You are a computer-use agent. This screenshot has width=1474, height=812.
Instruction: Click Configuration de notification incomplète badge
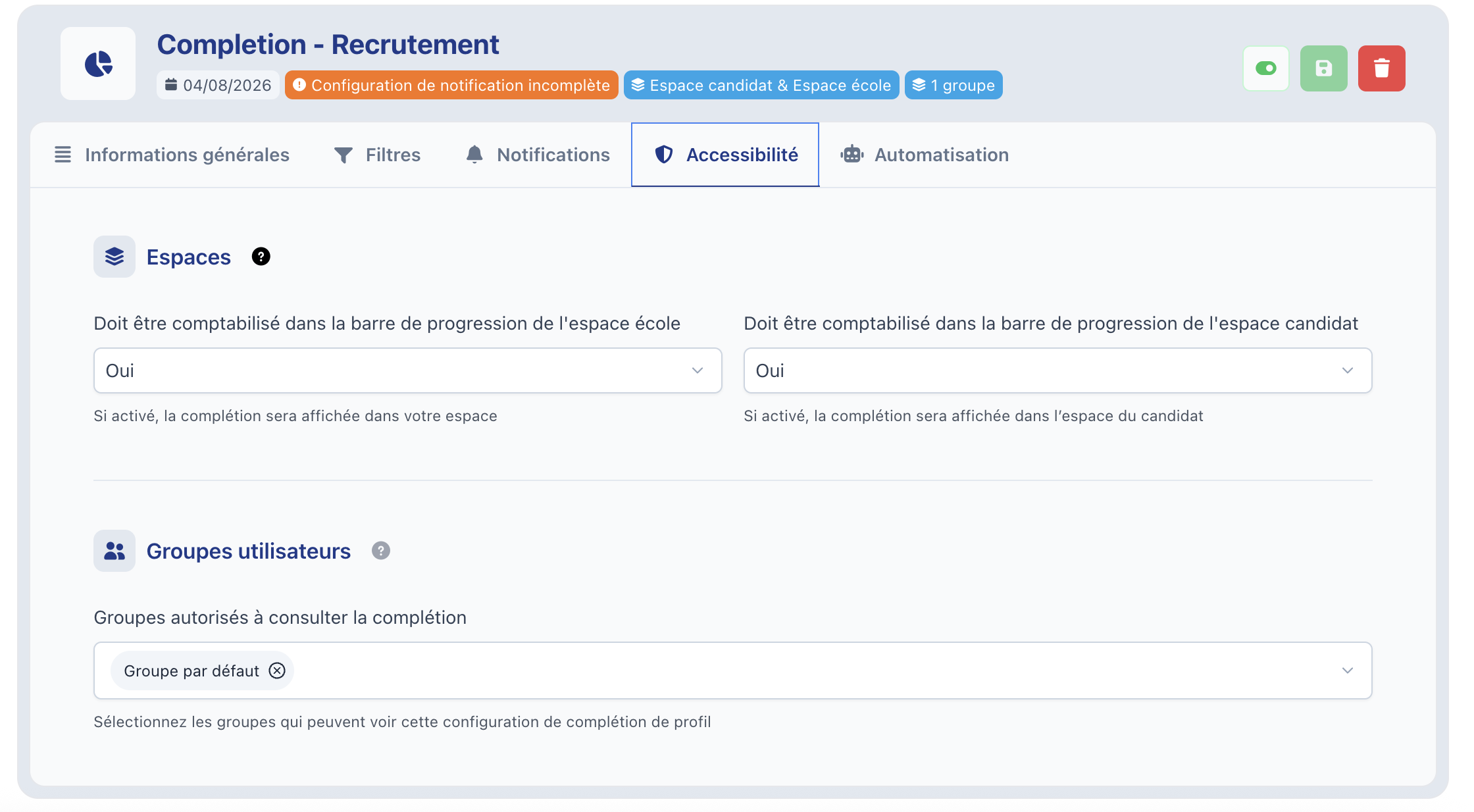[451, 85]
